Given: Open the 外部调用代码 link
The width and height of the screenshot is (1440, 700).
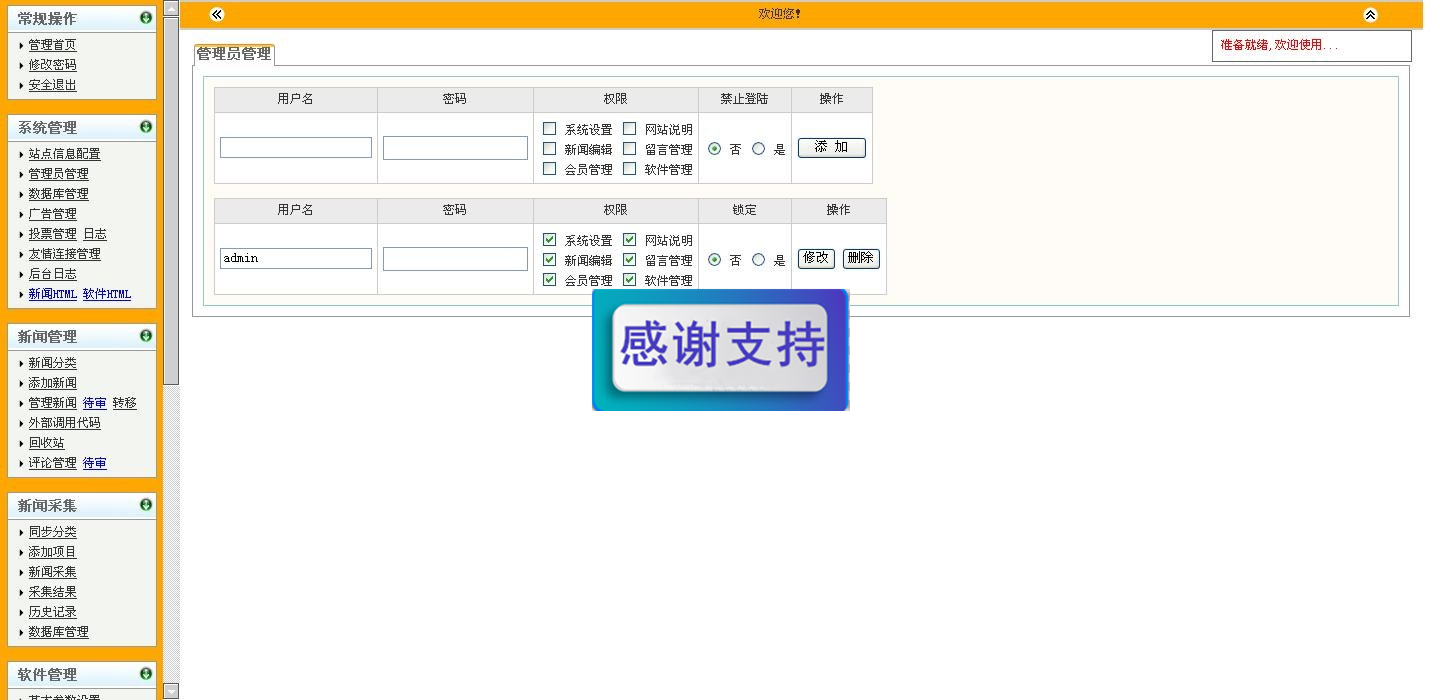Looking at the screenshot, I should pyautogui.click(x=64, y=423).
